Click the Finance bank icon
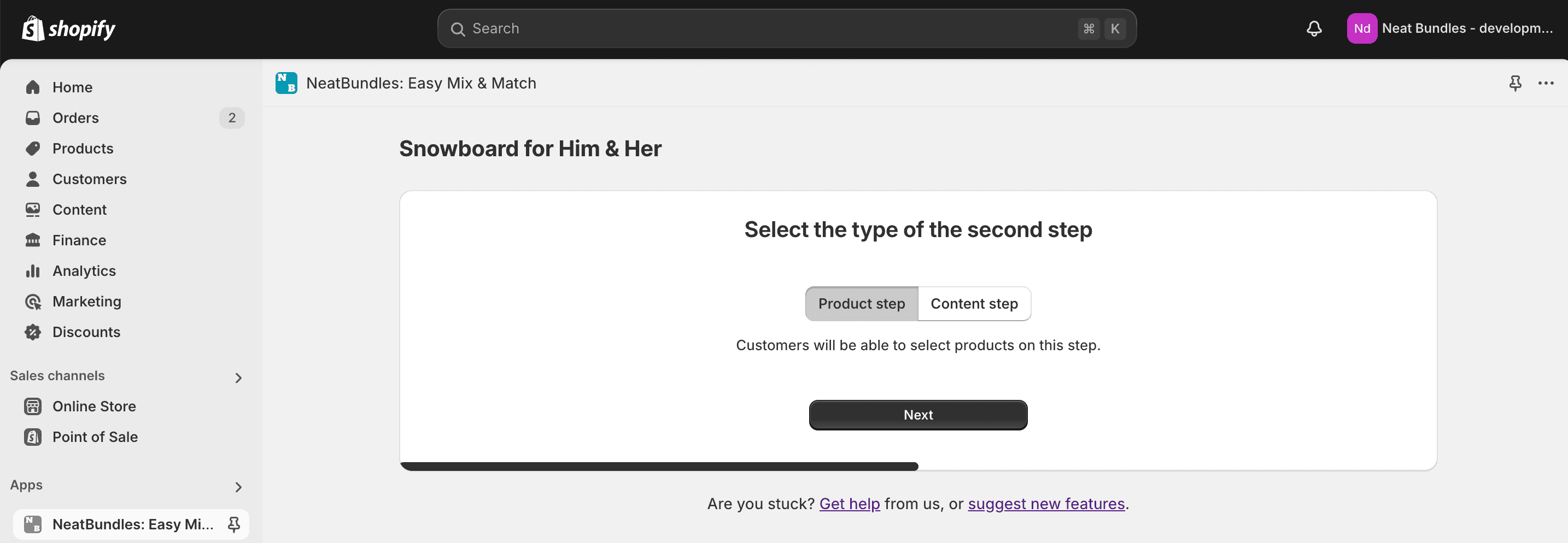The image size is (1568, 543). click(33, 240)
